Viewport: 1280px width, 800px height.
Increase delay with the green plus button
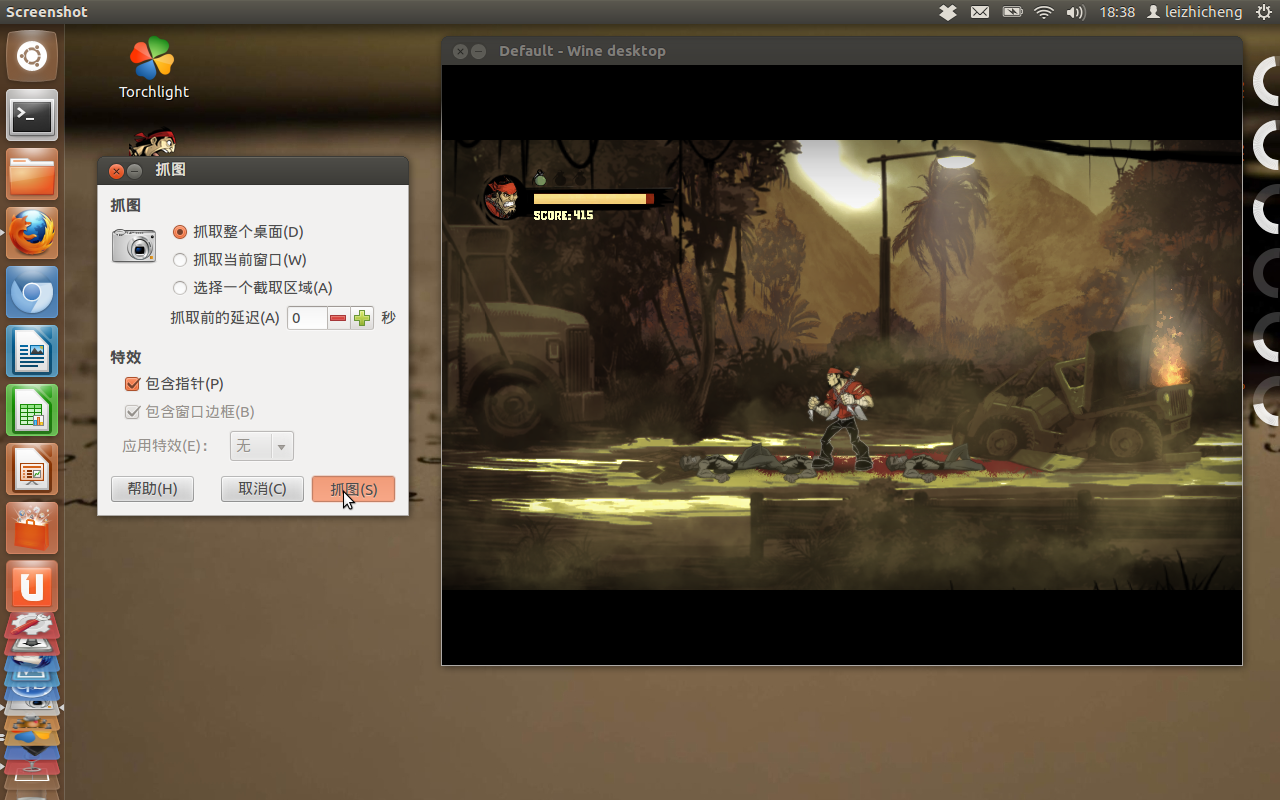[x=362, y=318]
